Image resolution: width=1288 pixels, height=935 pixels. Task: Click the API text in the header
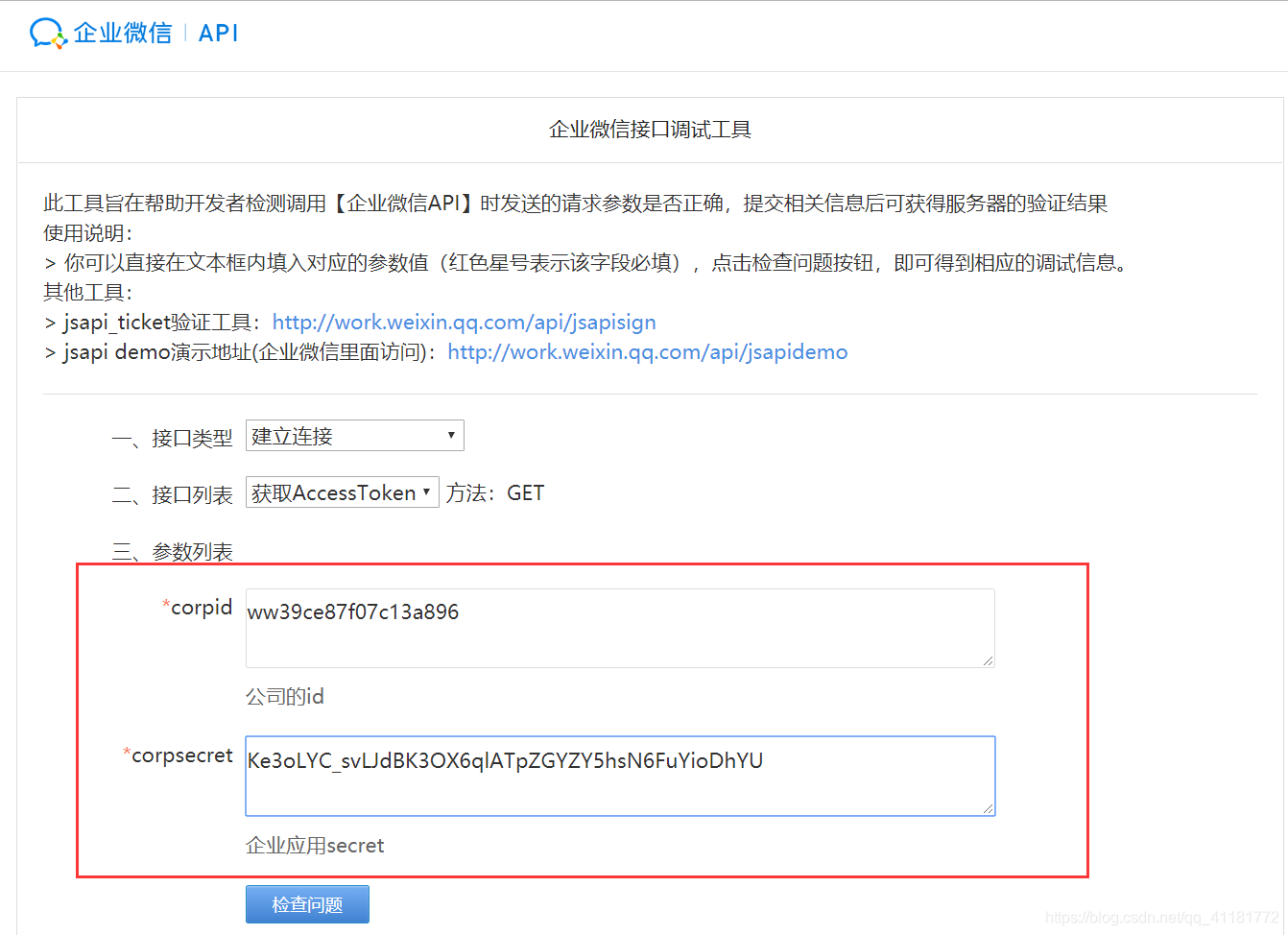[x=218, y=34]
